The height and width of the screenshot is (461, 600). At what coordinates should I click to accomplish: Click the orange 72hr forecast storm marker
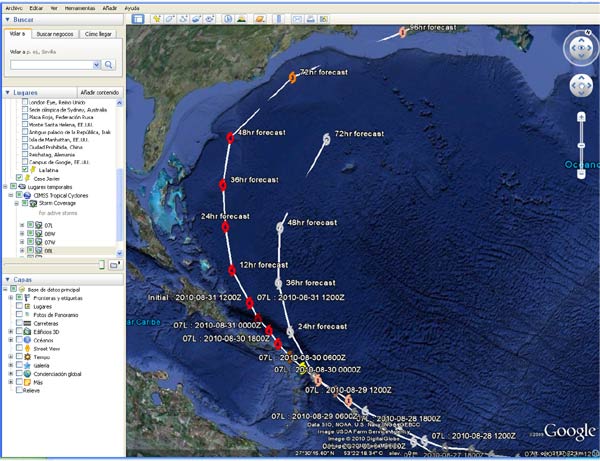292,77
